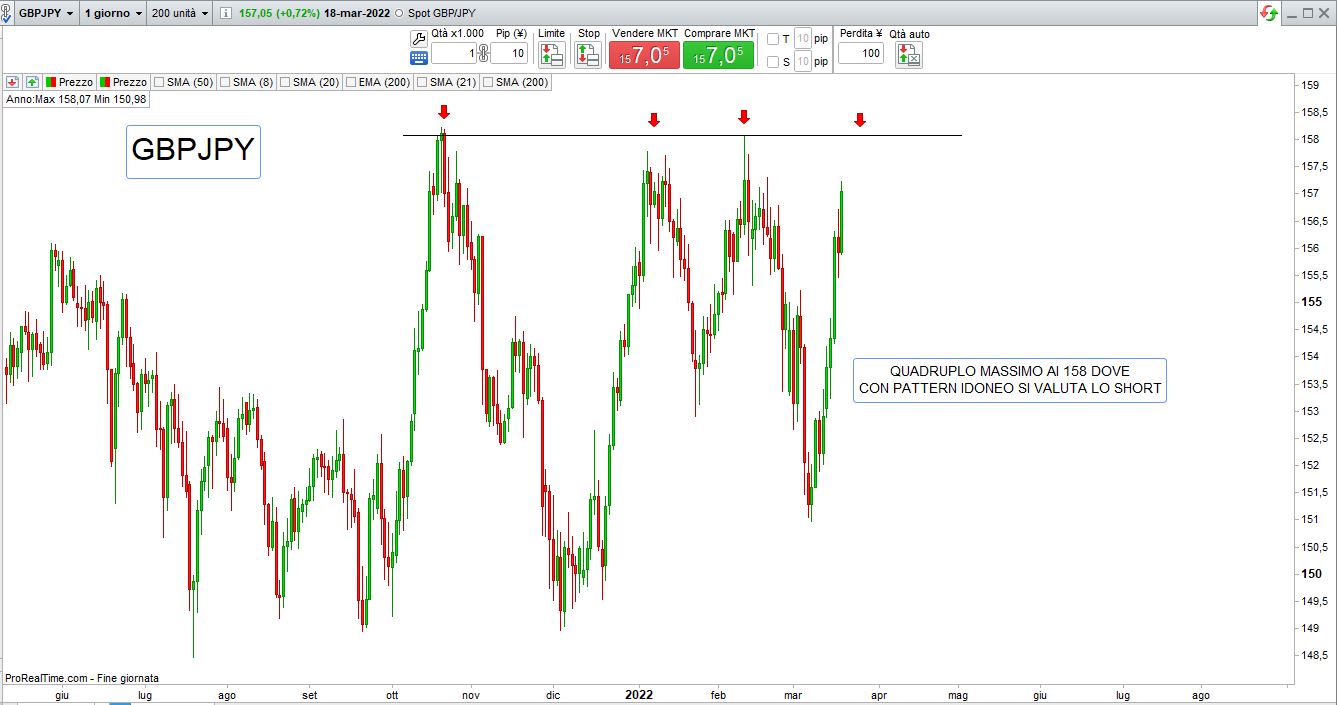Open the 1 giorno timeframe dropdown
1337x705 pixels.
point(112,13)
